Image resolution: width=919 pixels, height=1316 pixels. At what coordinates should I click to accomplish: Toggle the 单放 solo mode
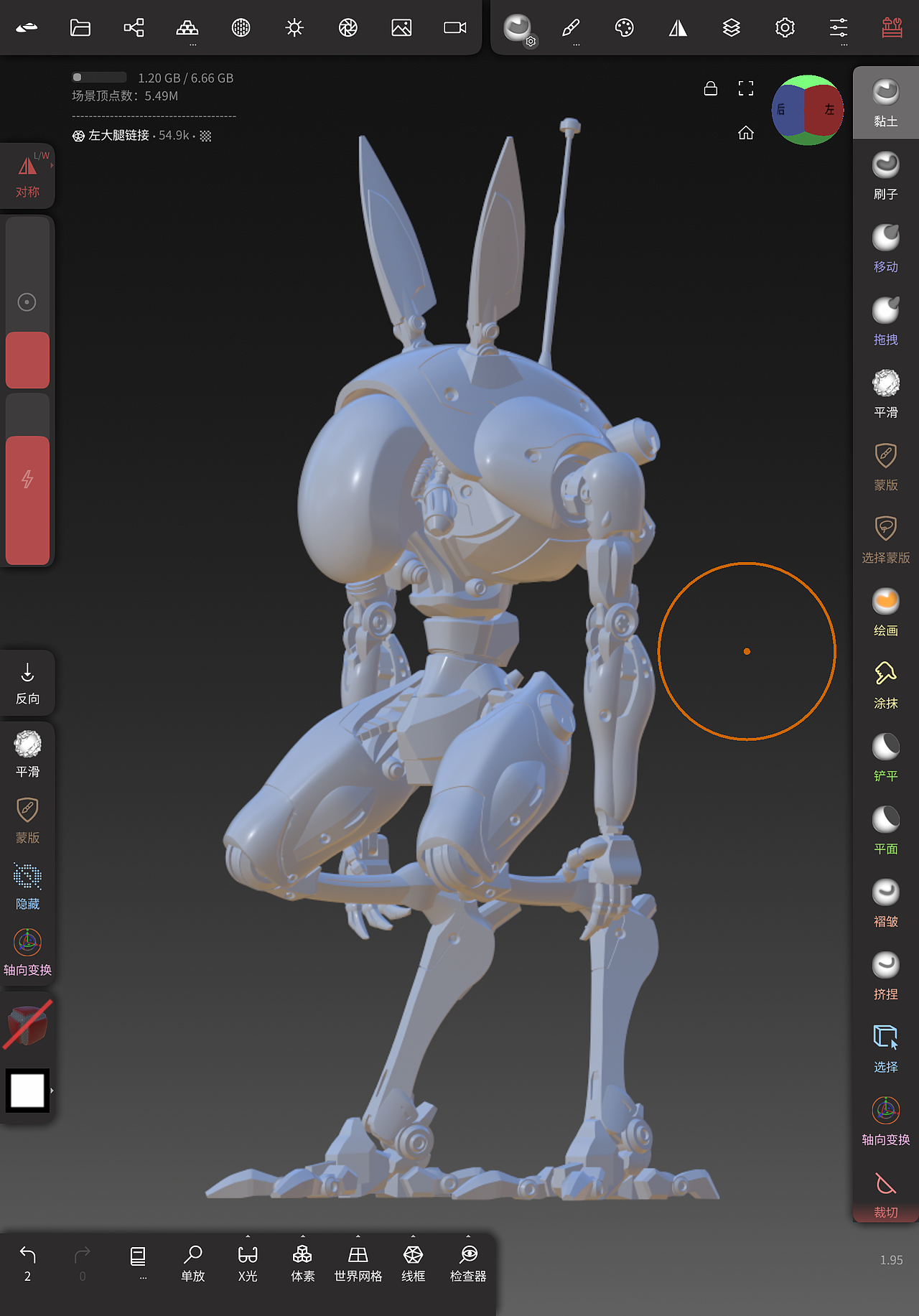point(193,1264)
